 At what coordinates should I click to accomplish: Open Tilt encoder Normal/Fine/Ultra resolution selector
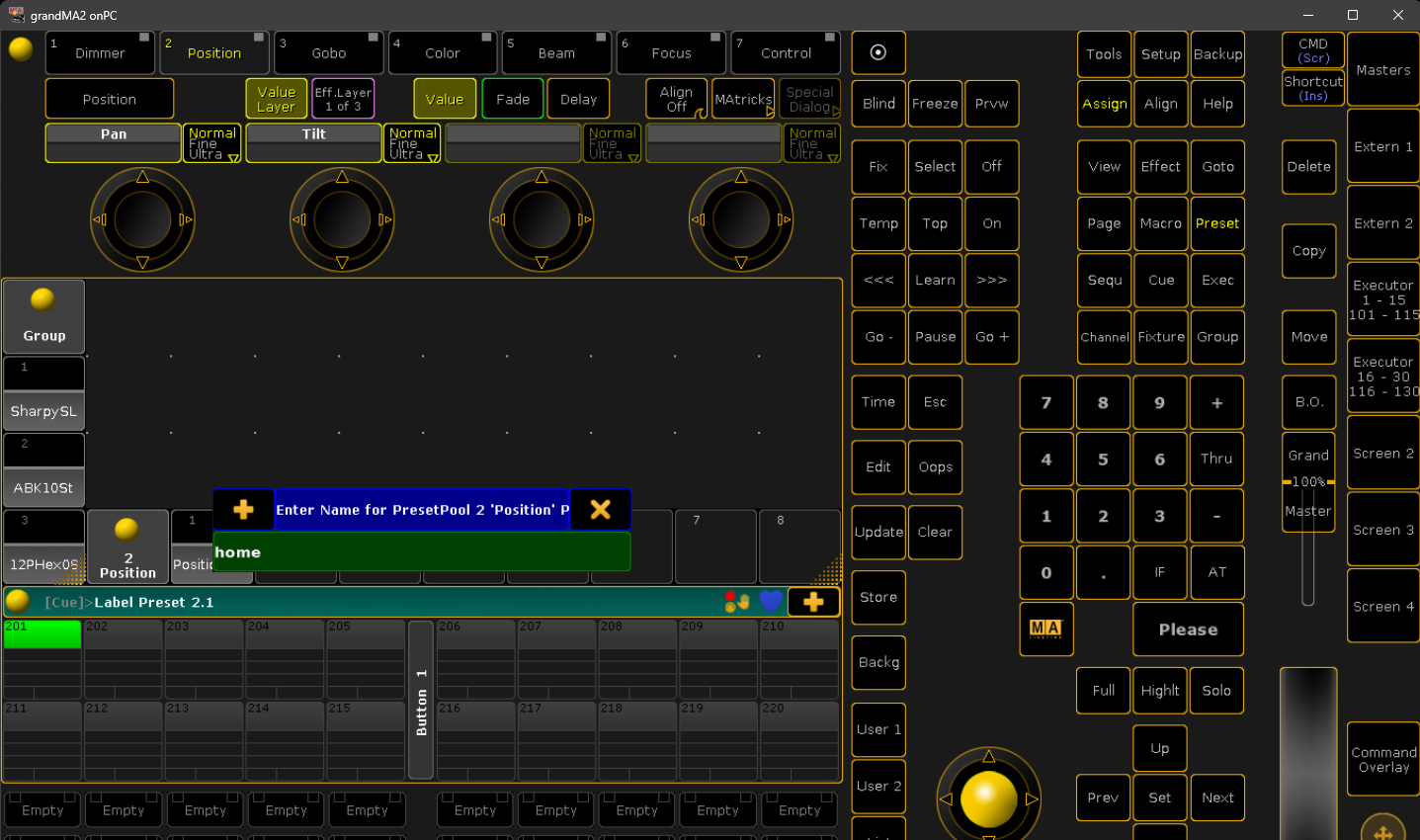[x=412, y=143]
